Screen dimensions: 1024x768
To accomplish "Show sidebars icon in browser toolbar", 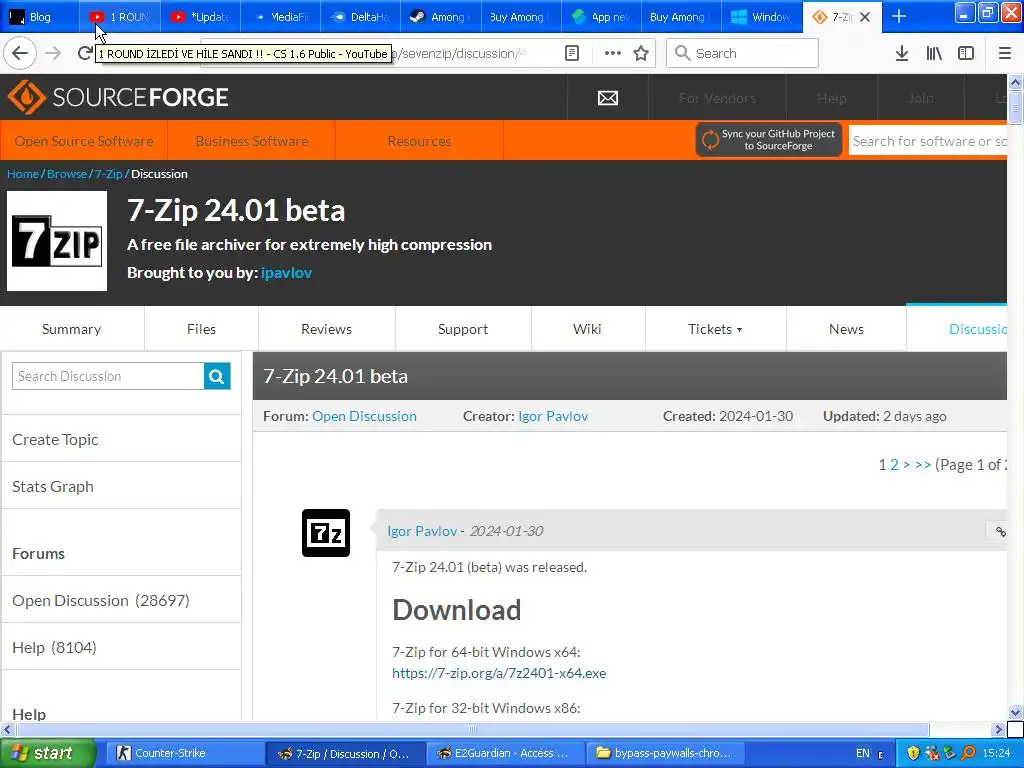I will tap(966, 53).
